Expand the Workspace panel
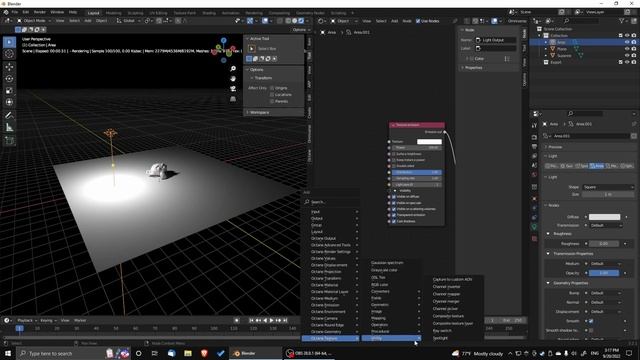This screenshot has width=640, height=360. pos(260,112)
